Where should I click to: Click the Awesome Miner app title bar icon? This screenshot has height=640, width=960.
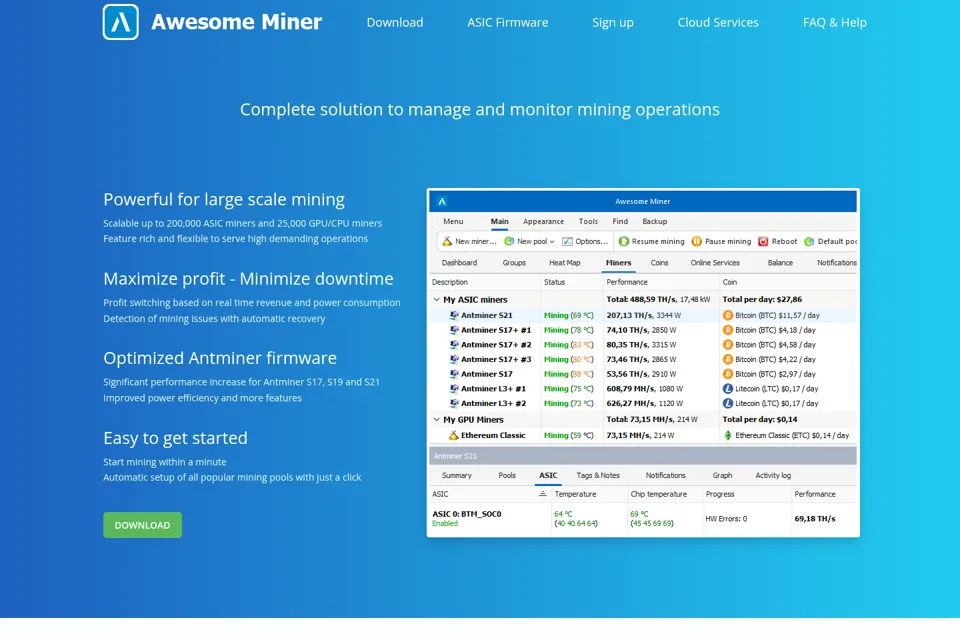click(442, 201)
